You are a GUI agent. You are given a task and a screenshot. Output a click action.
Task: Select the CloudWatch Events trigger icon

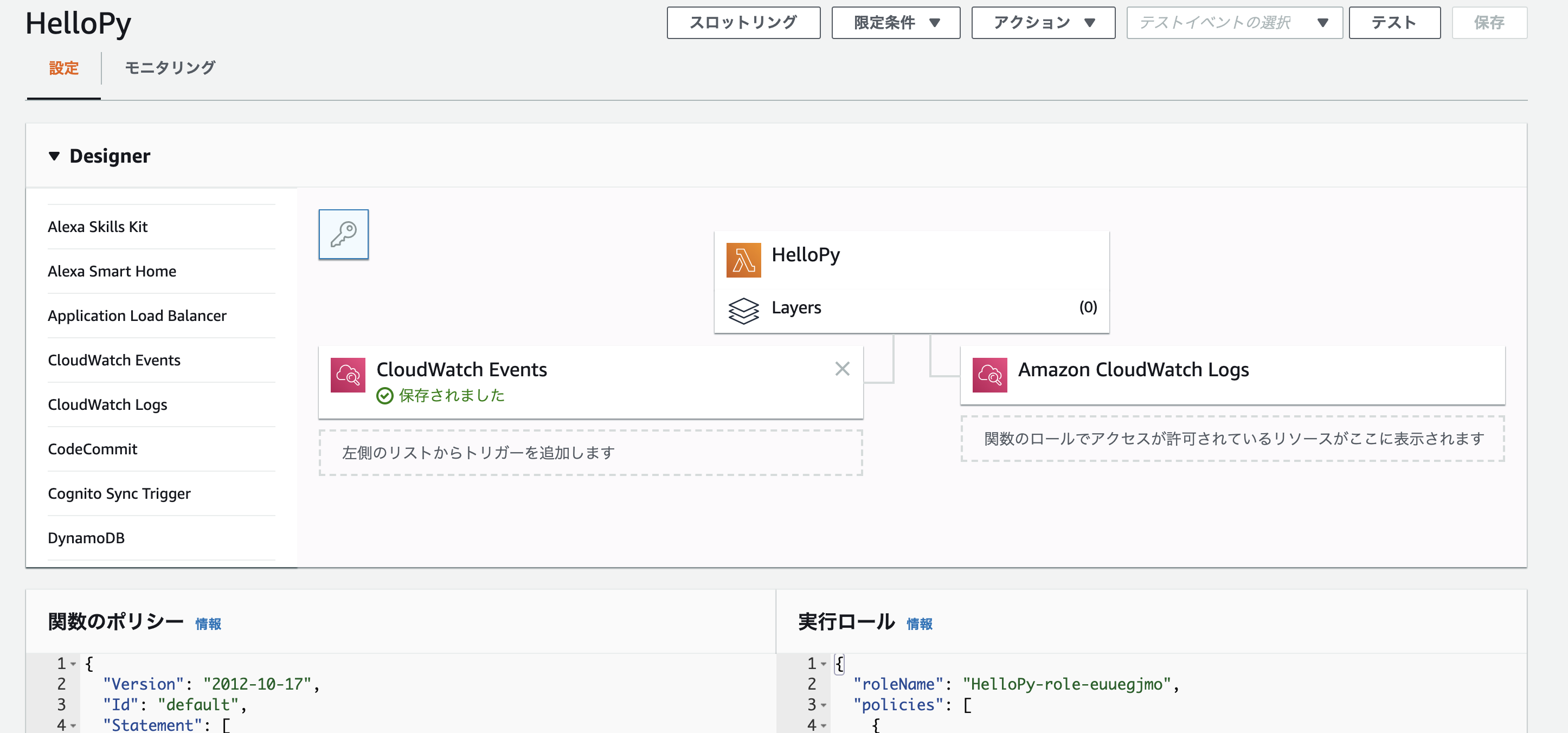(x=348, y=375)
